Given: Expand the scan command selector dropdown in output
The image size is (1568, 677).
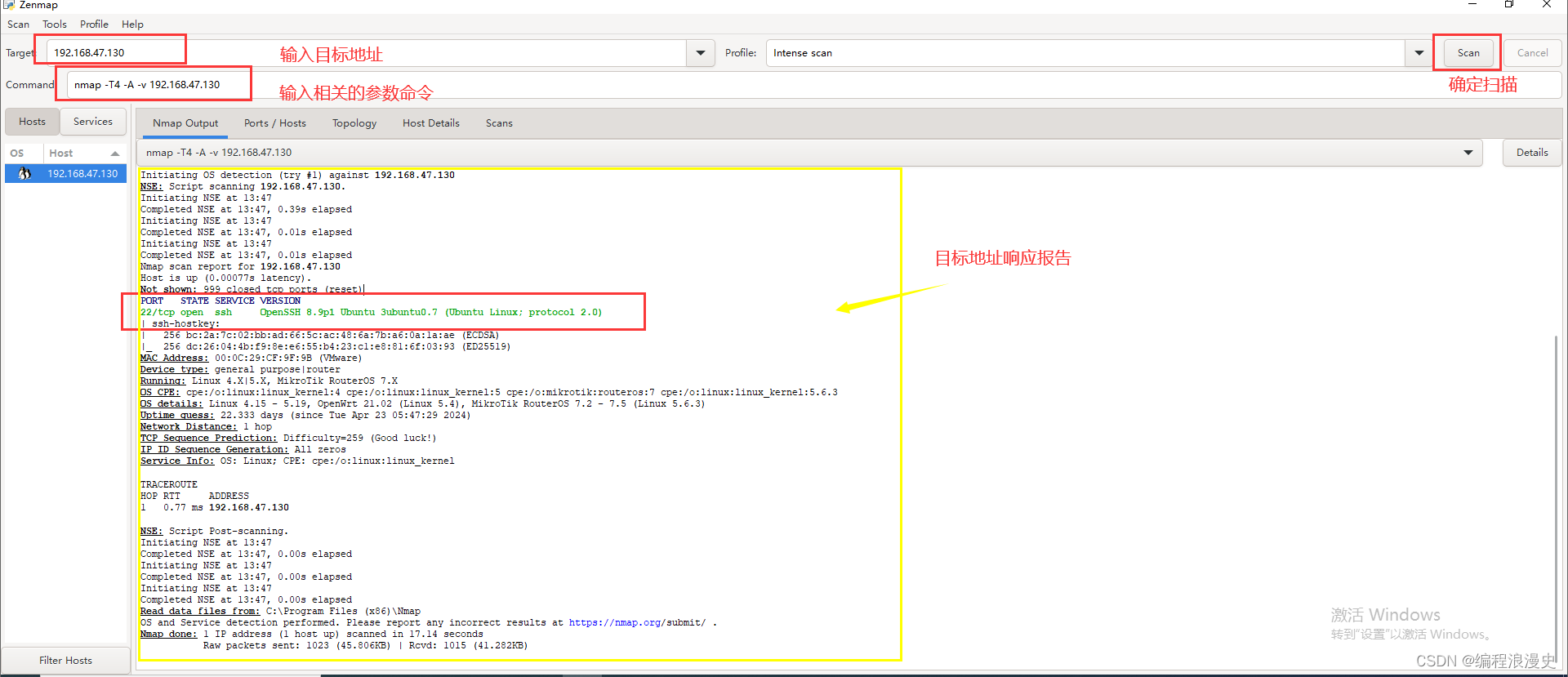Looking at the screenshot, I should pyautogui.click(x=1468, y=153).
